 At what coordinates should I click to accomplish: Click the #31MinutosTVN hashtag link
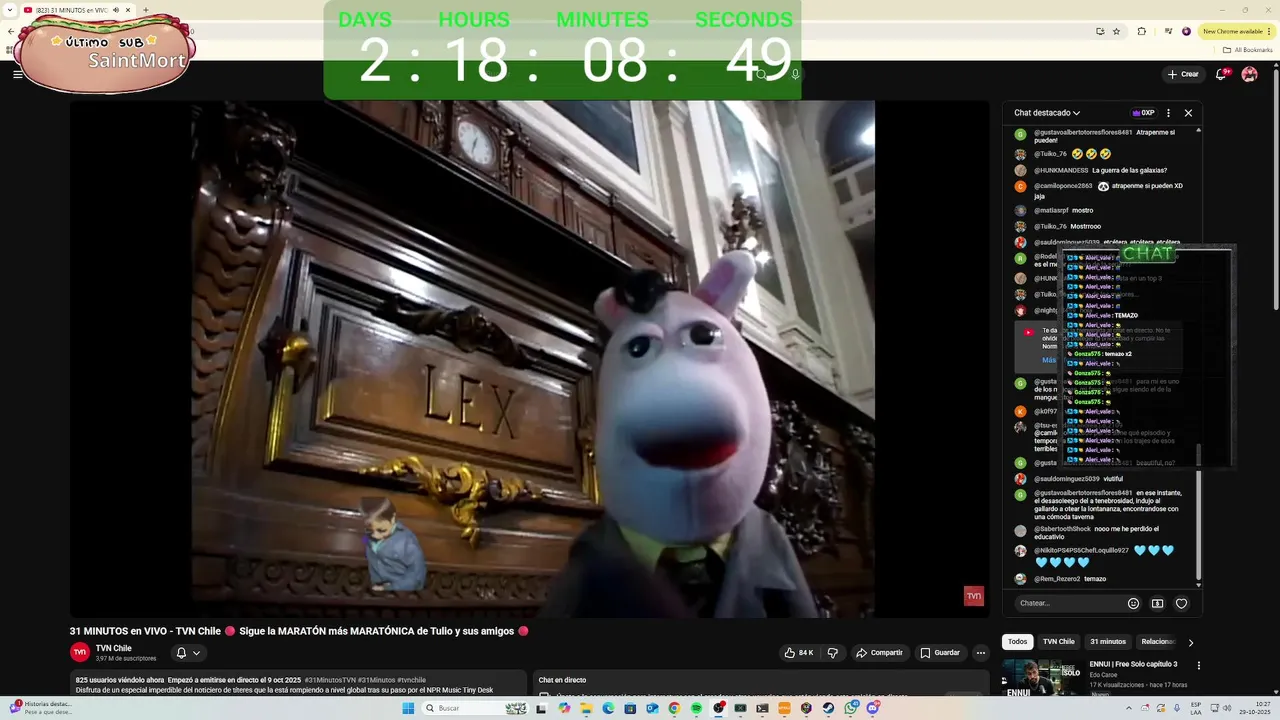(x=330, y=680)
